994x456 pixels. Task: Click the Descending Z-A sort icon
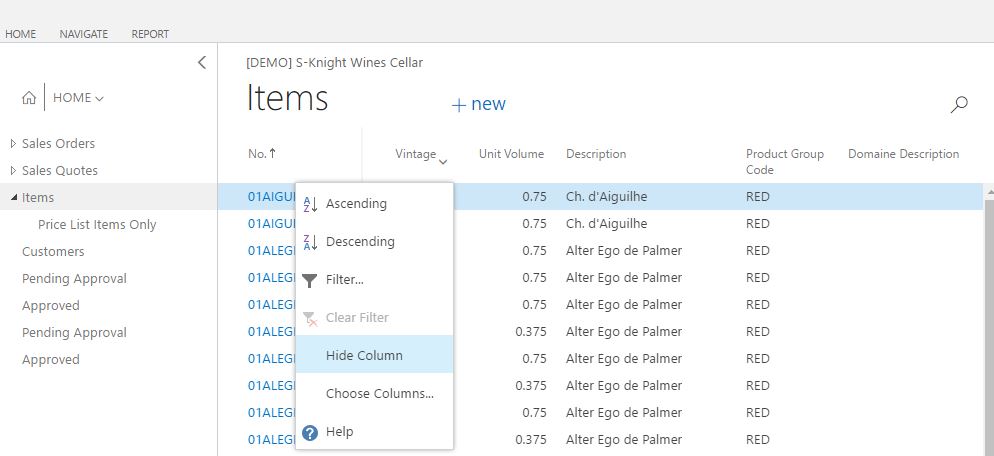click(x=310, y=242)
